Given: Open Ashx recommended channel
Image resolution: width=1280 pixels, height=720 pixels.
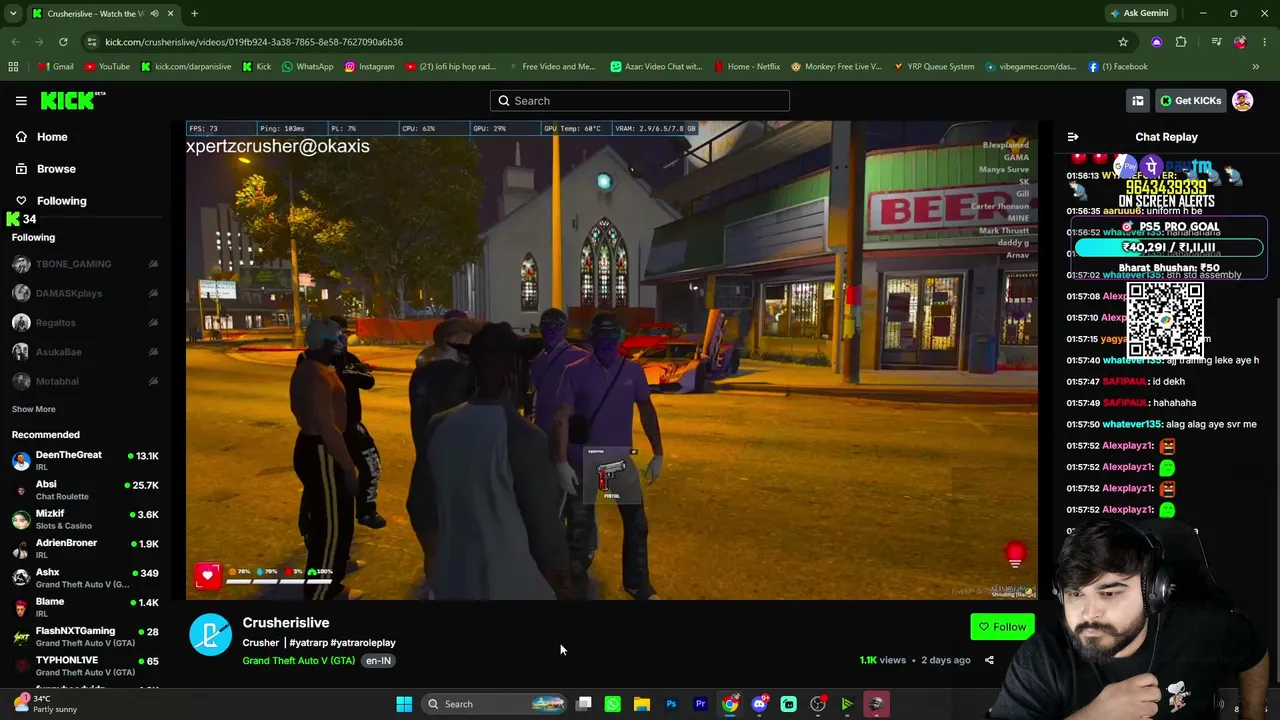Looking at the screenshot, I should [85, 578].
